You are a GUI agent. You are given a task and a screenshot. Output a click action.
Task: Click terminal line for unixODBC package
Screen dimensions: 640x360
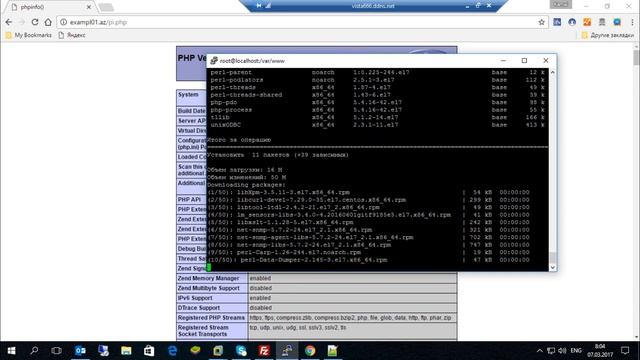point(377,125)
